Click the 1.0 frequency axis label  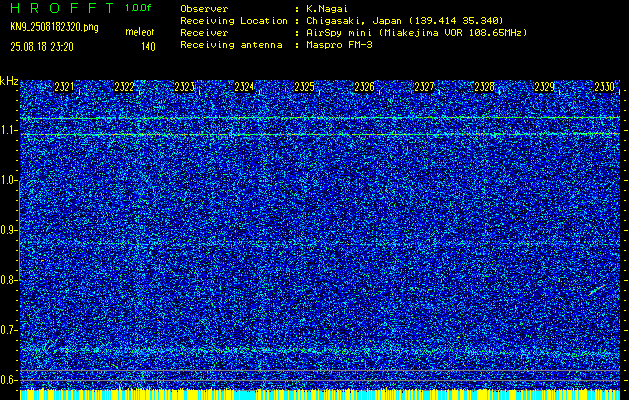click(8, 181)
